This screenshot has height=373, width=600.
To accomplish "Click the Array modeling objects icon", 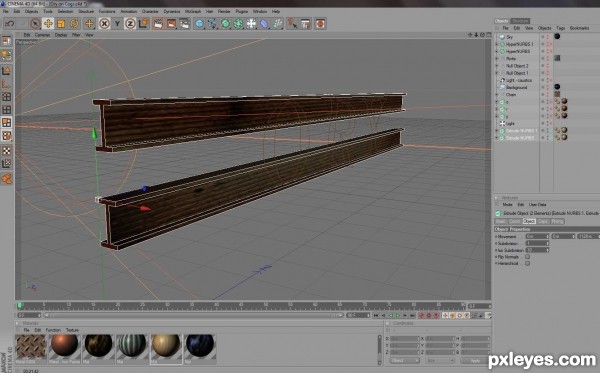I will click(x=238, y=24).
